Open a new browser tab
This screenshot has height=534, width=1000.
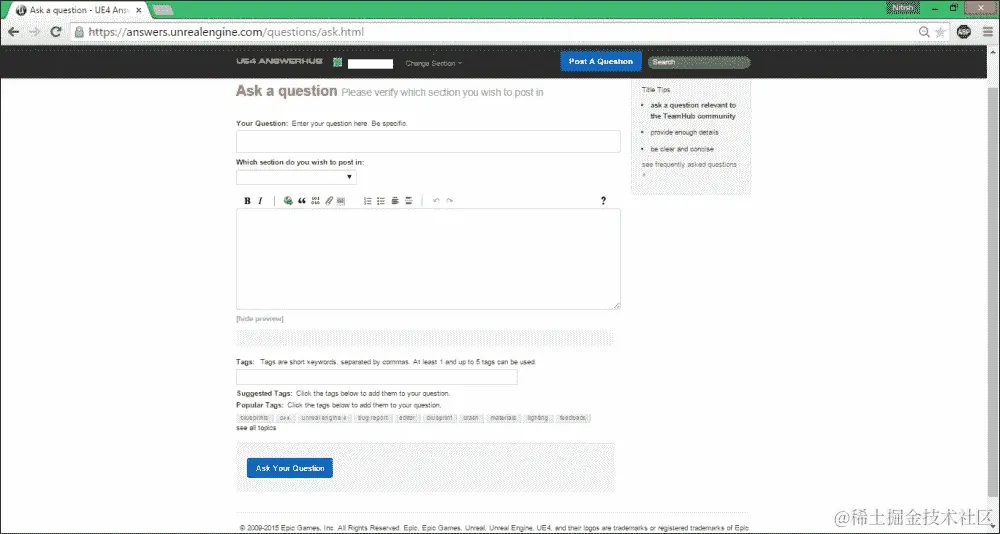coord(163,10)
